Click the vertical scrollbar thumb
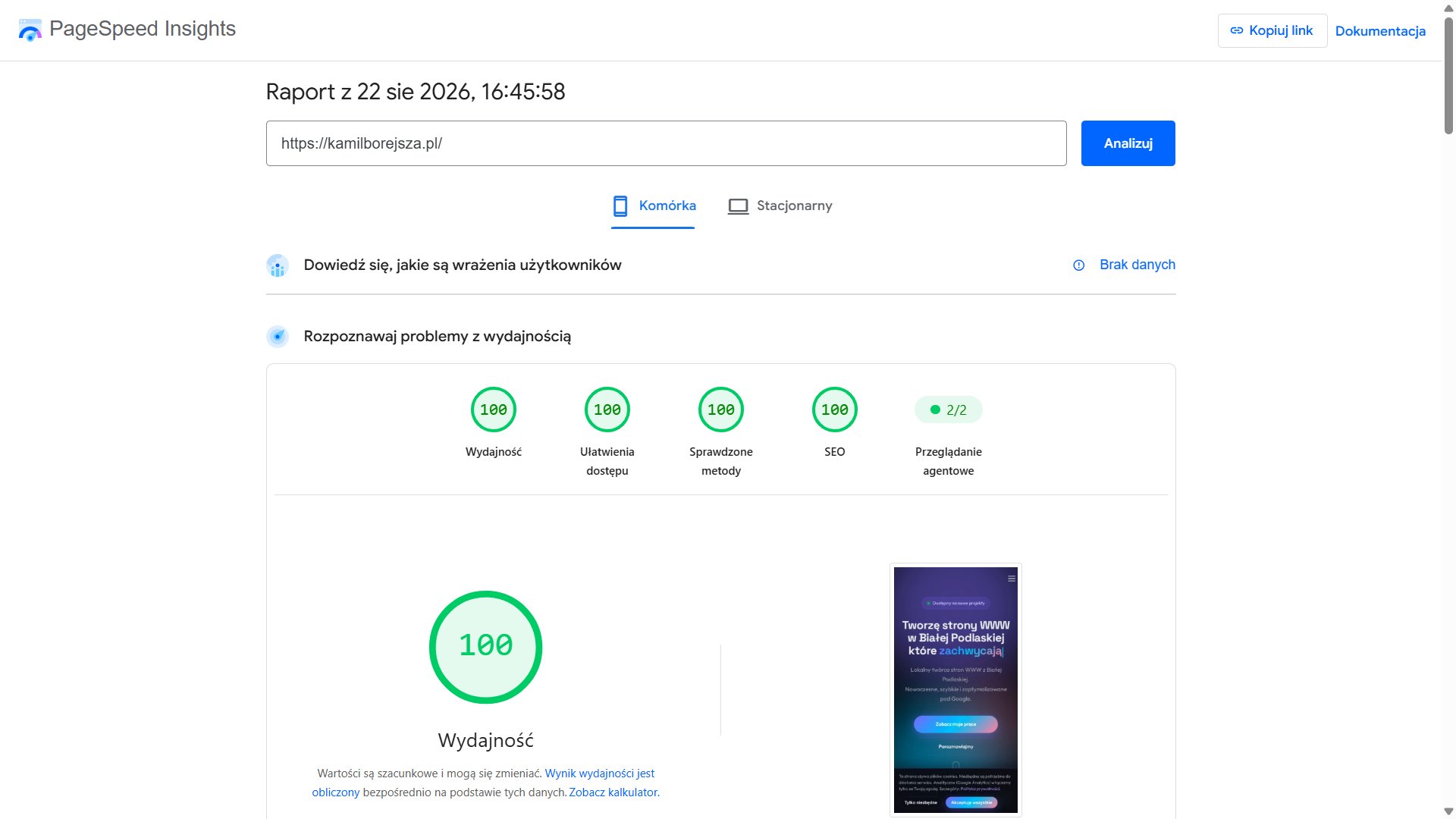Image resolution: width=1456 pixels, height=819 pixels. point(1448,76)
